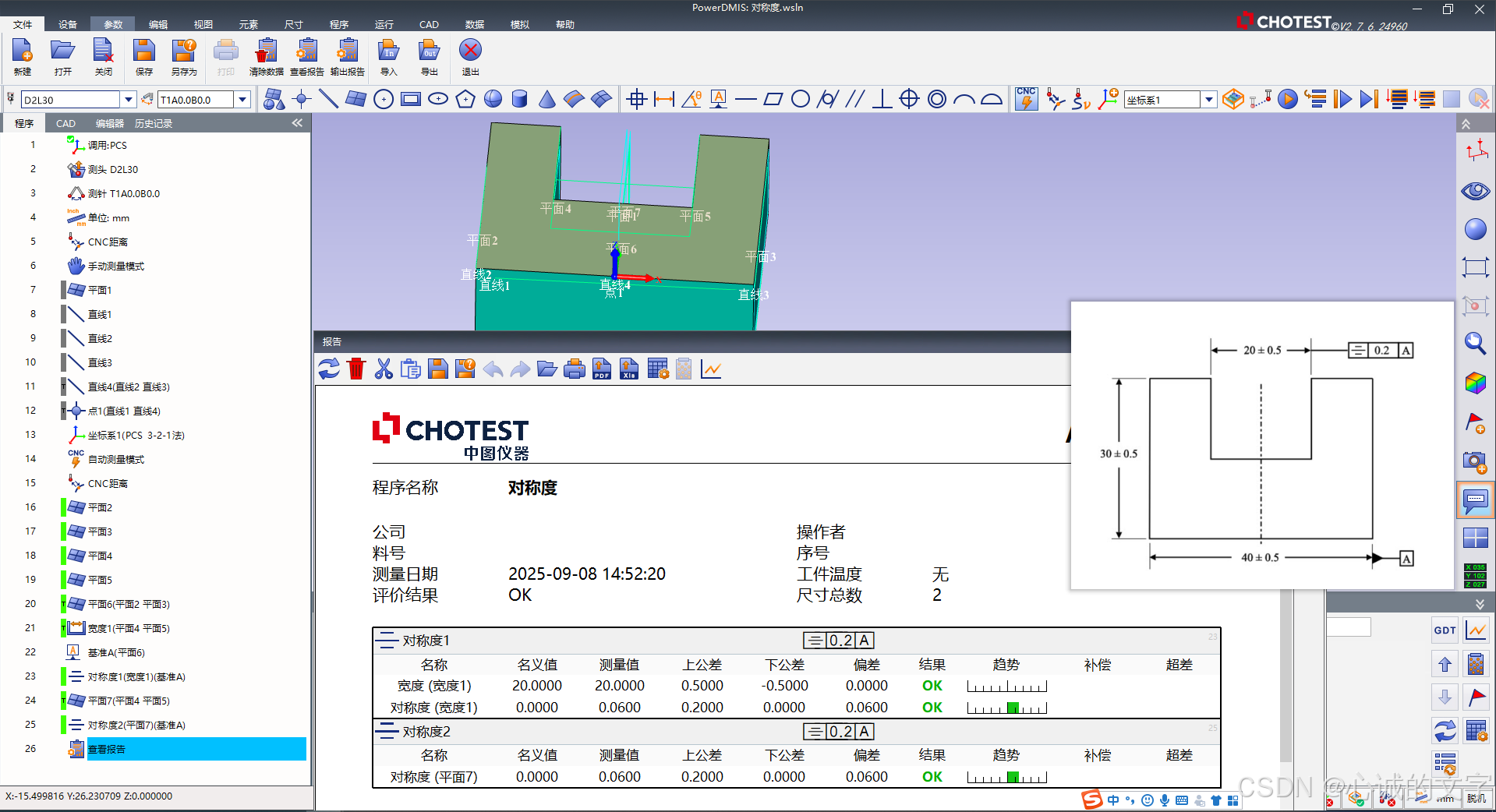Export the report as PDF
Image resolution: width=1496 pixels, height=812 pixels.
coord(600,368)
